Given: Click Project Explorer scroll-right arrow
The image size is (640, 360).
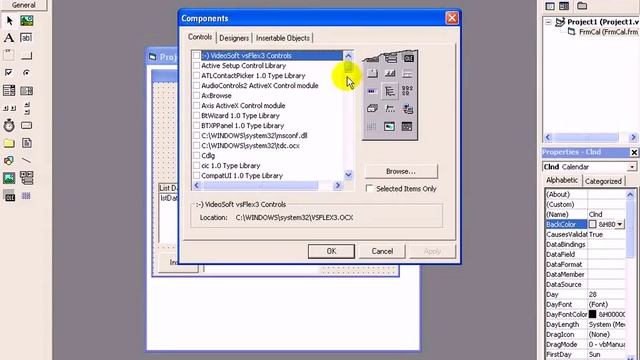Looking at the screenshot, I should [633, 138].
